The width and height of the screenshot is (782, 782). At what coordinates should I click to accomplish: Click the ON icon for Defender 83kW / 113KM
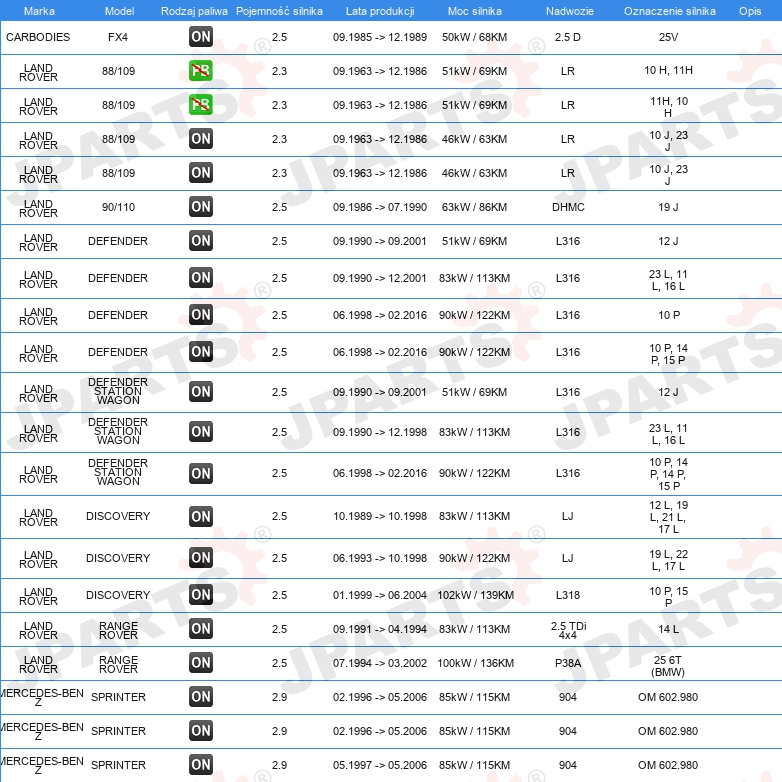tap(200, 277)
